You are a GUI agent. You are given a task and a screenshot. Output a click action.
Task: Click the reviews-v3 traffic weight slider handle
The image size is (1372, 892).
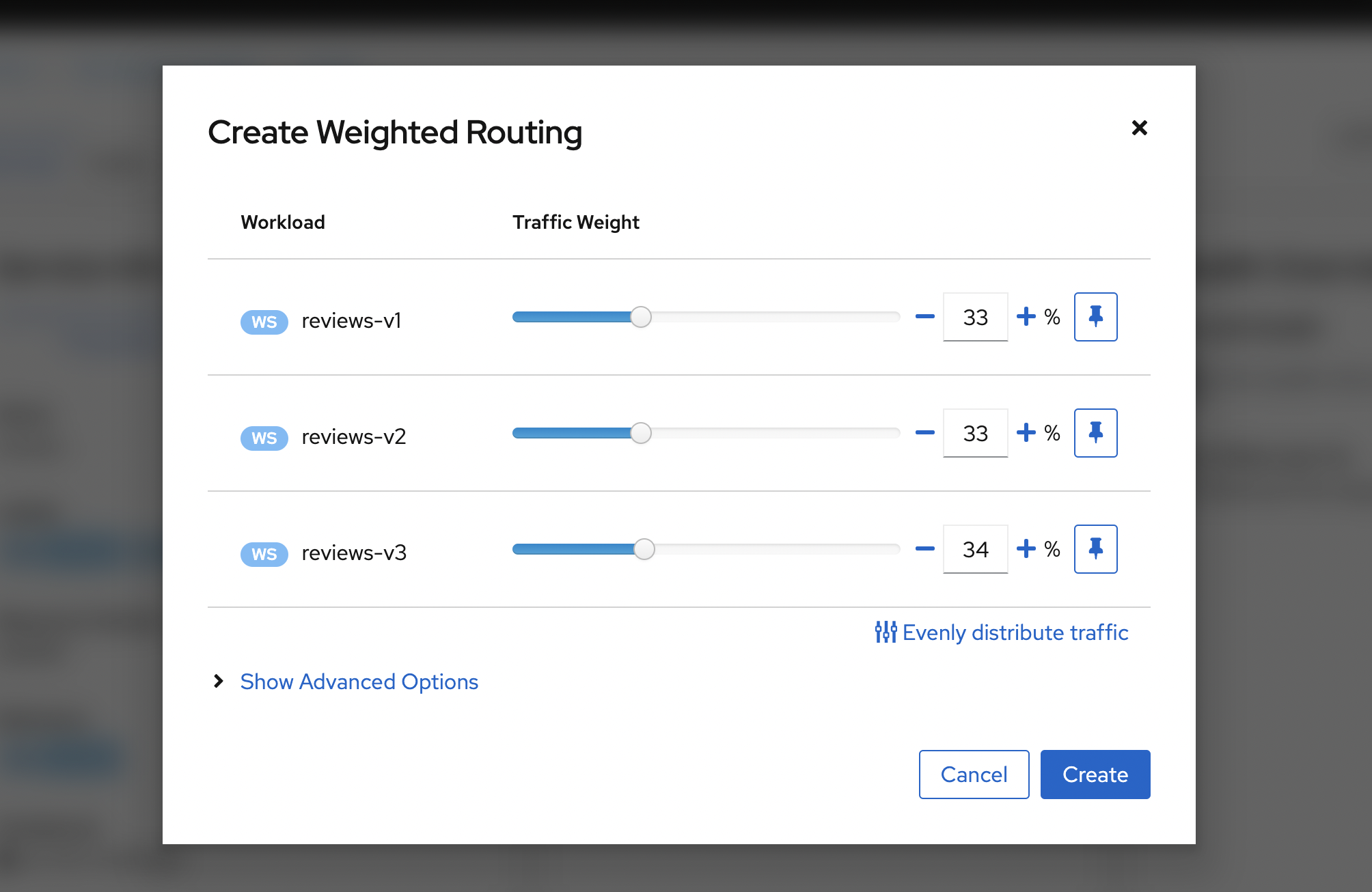(644, 549)
